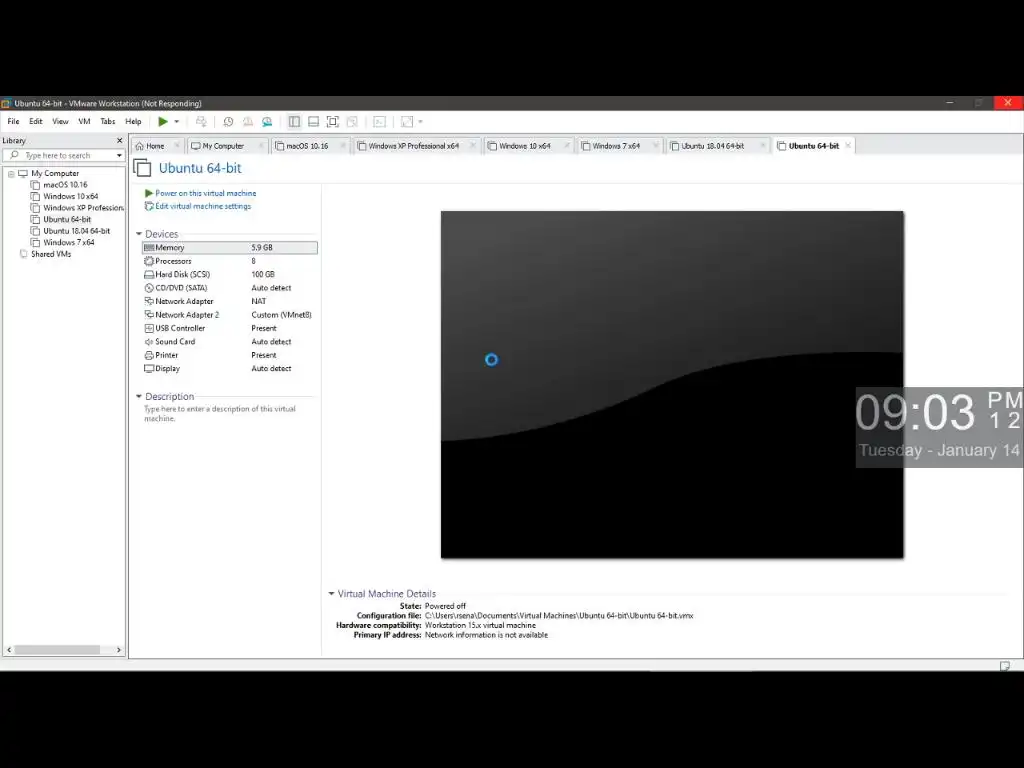Open the library search filter dropdown arrow
Image resolution: width=1024 pixels, height=768 pixels.
coord(119,155)
